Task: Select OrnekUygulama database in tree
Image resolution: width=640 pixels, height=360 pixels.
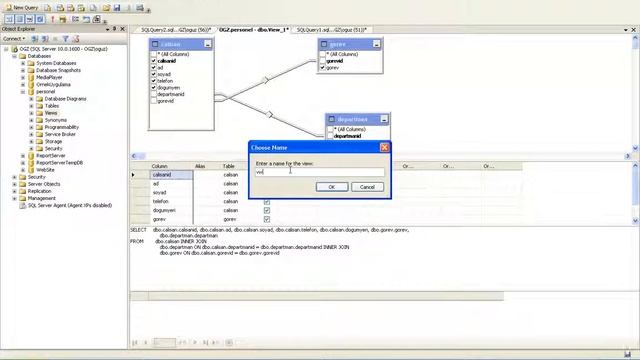Action: (53, 84)
